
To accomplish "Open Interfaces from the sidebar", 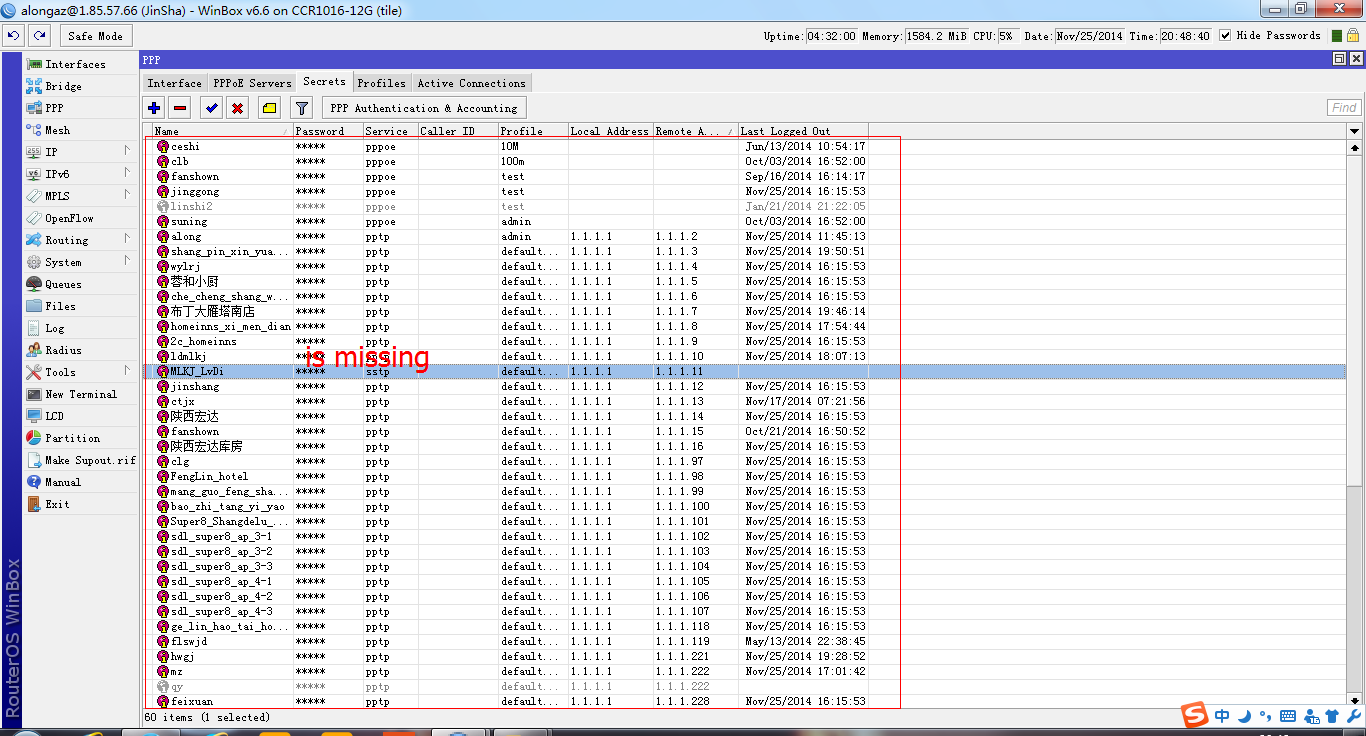I will coord(80,64).
